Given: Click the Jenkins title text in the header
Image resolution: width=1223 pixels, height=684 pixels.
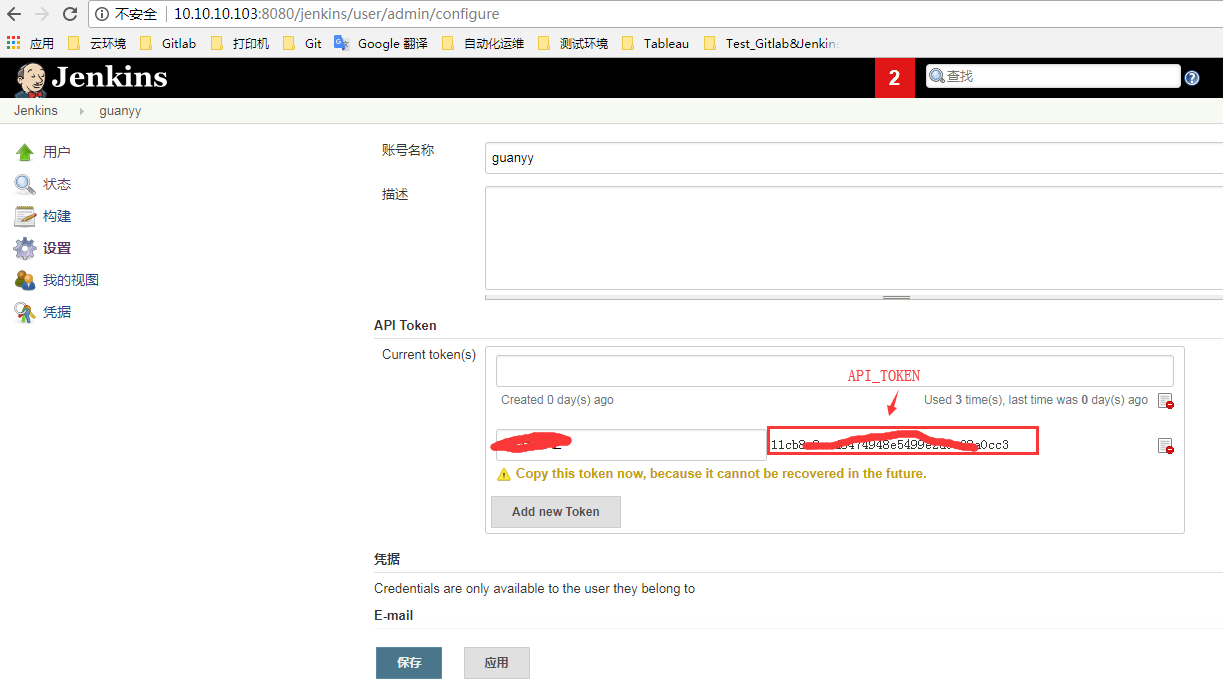Looking at the screenshot, I should pos(110,78).
